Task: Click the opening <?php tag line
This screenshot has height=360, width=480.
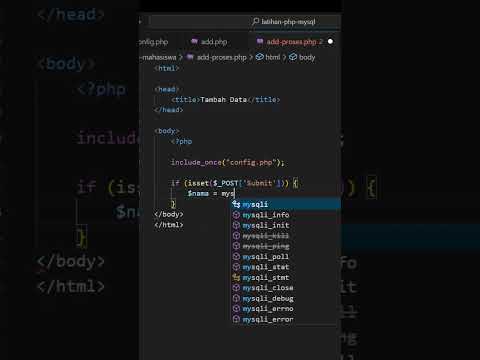Action: click(181, 141)
